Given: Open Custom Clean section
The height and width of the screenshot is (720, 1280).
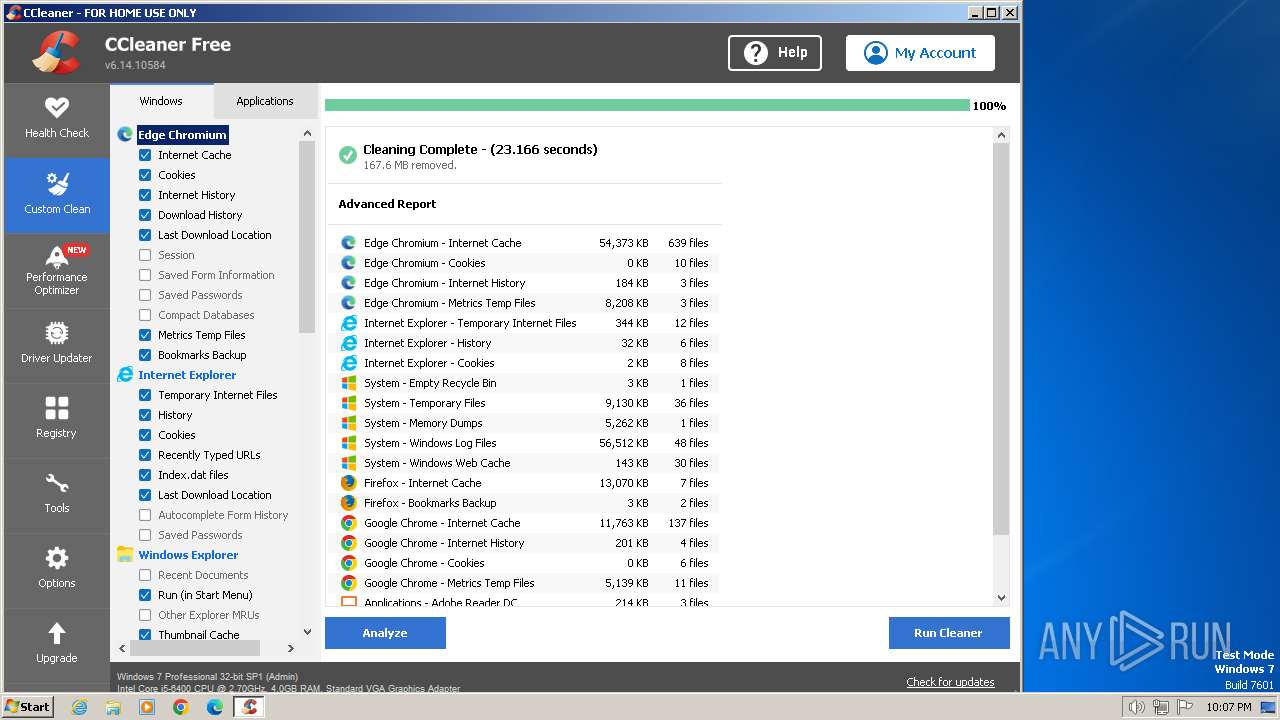Looking at the screenshot, I should (57, 195).
